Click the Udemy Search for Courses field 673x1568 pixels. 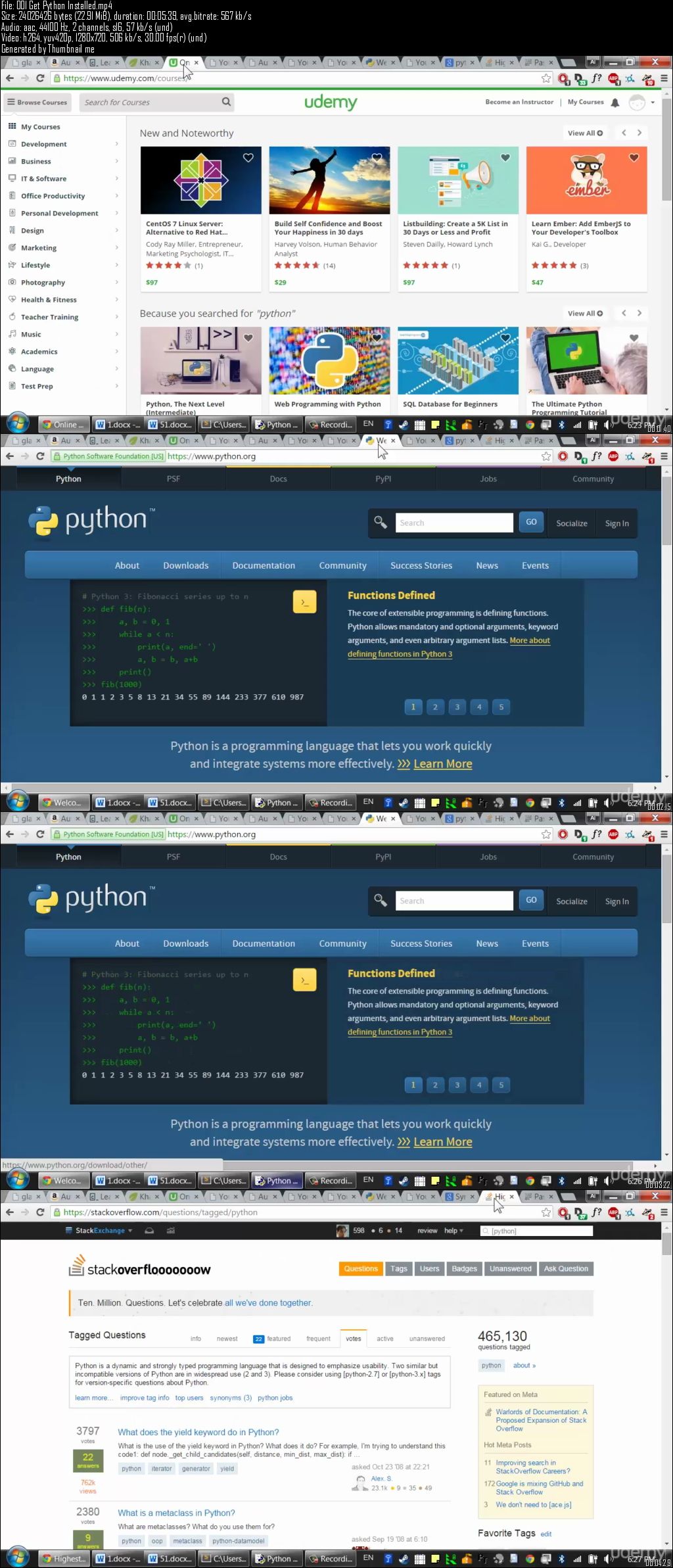pos(151,102)
